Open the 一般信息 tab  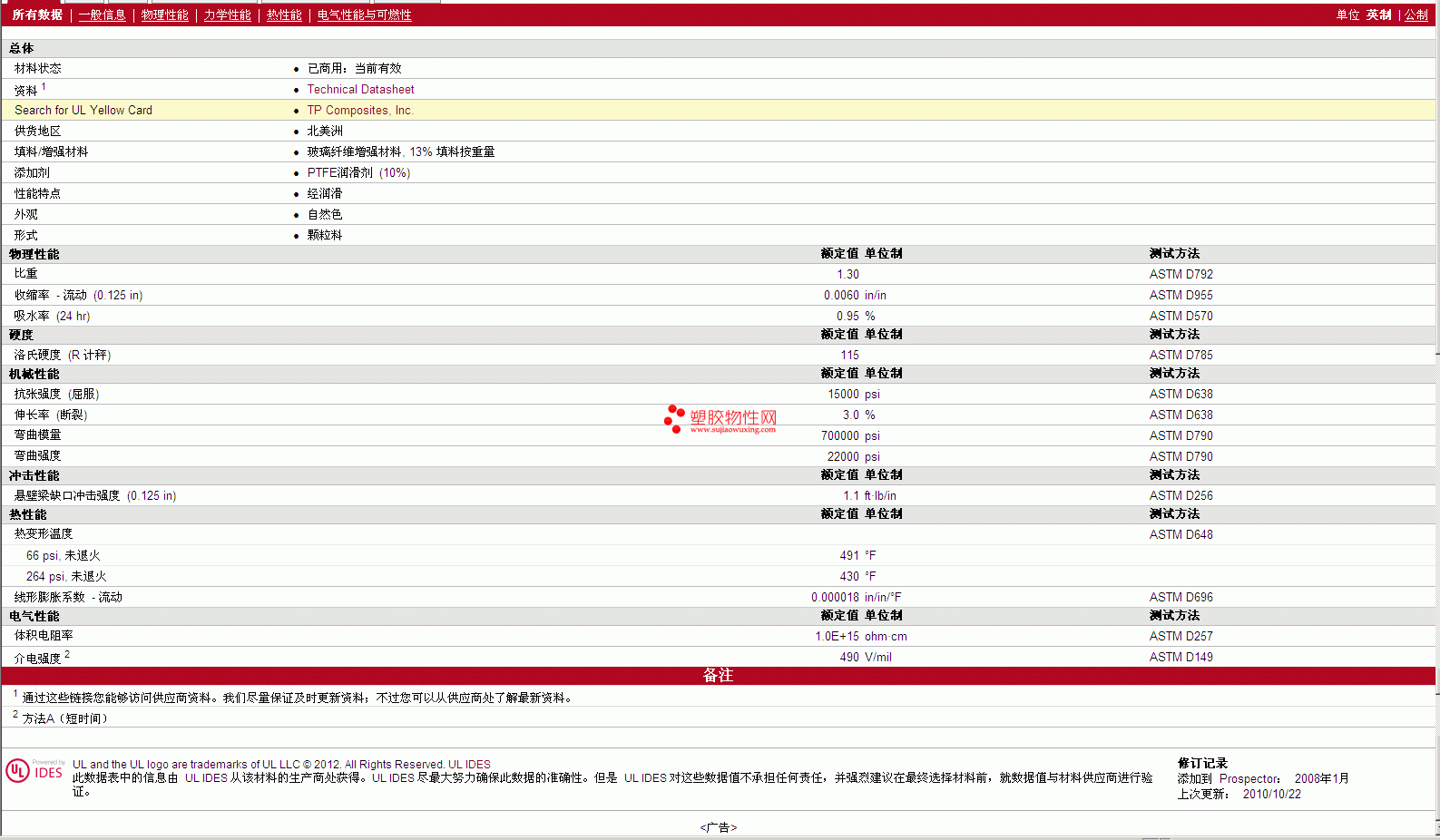click(x=102, y=15)
